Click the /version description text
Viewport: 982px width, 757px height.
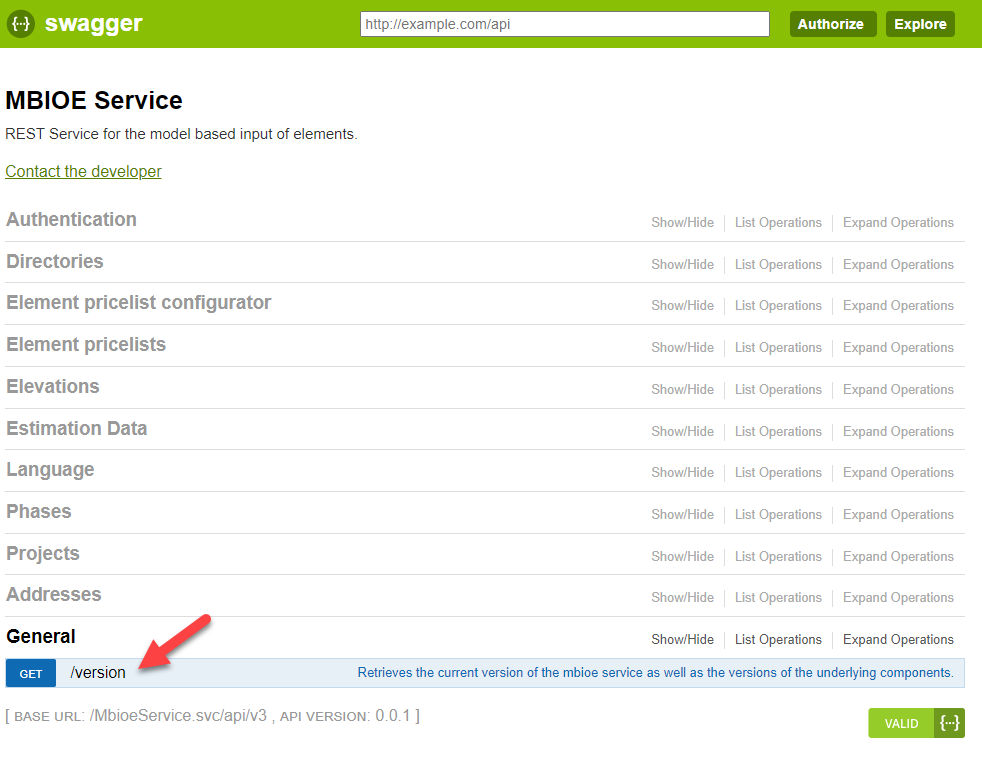(655, 672)
